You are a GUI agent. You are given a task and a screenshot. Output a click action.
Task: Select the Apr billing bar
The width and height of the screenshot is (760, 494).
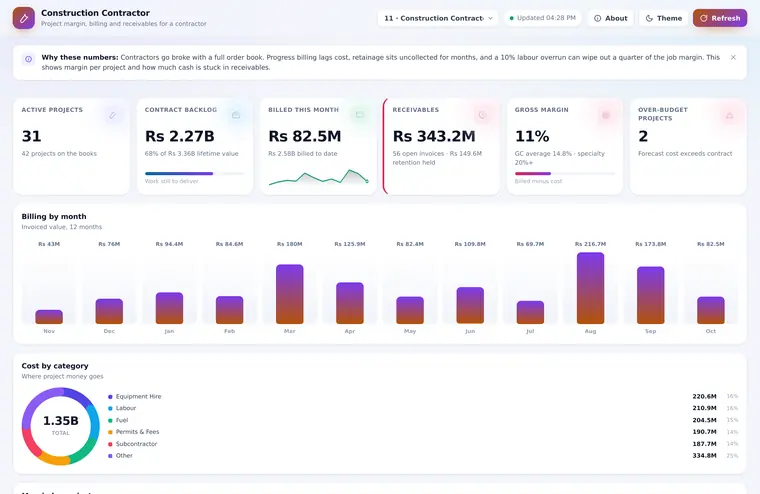[x=349, y=303]
